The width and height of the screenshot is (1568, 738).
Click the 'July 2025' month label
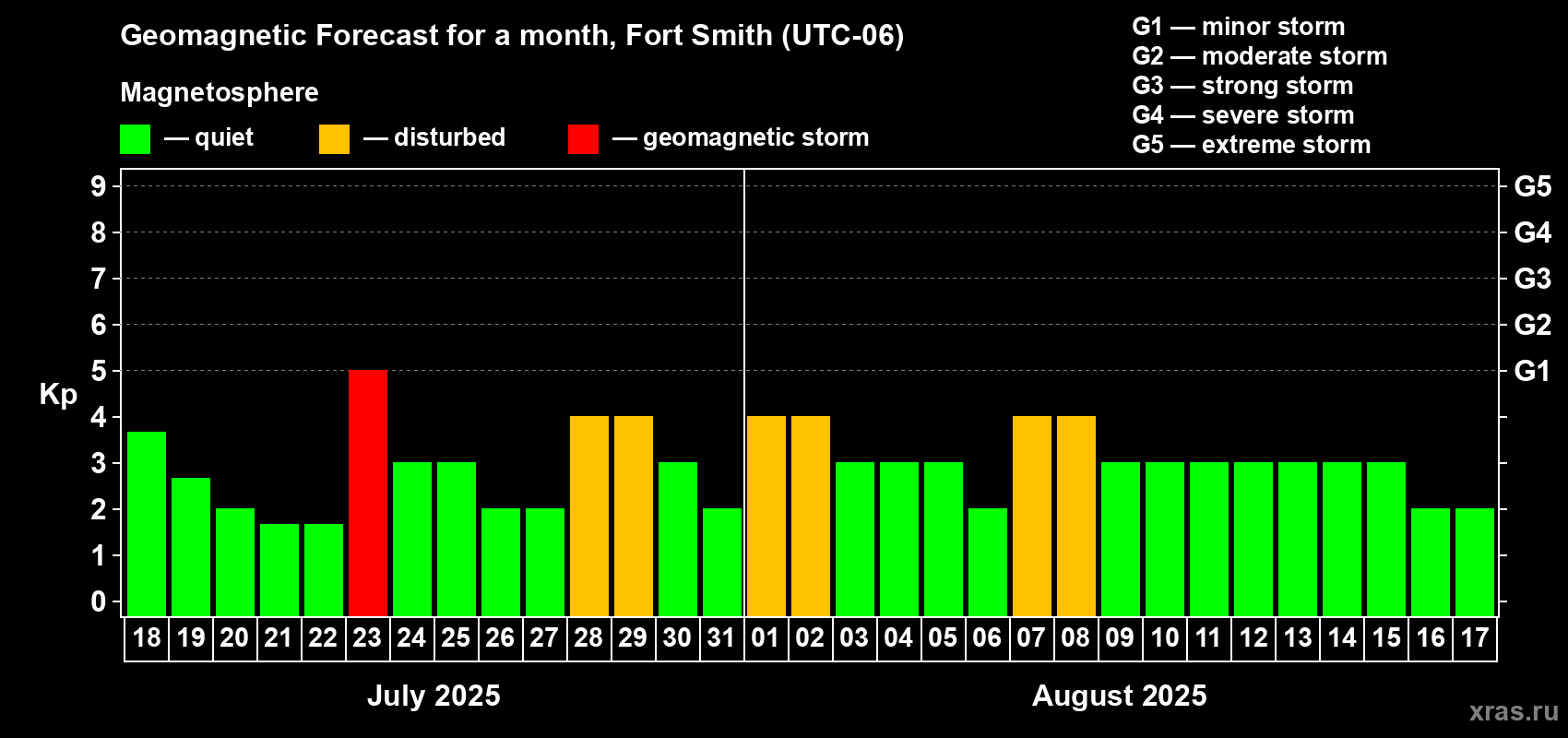click(x=434, y=696)
